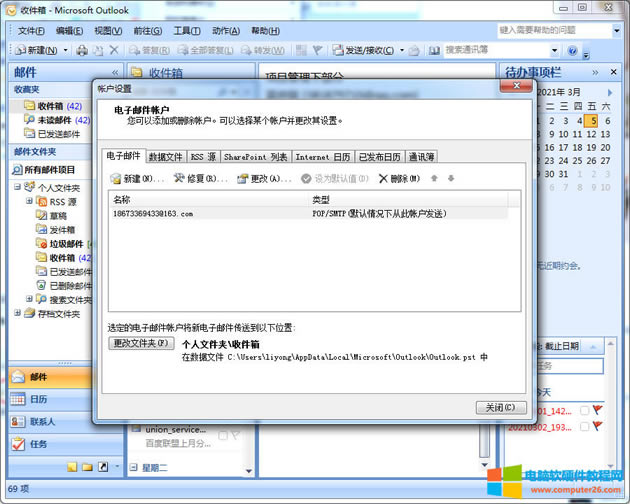Image resolution: width=630 pixels, height=504 pixels.
Task: Open address book search dropdown arrow
Action: click(x=554, y=50)
